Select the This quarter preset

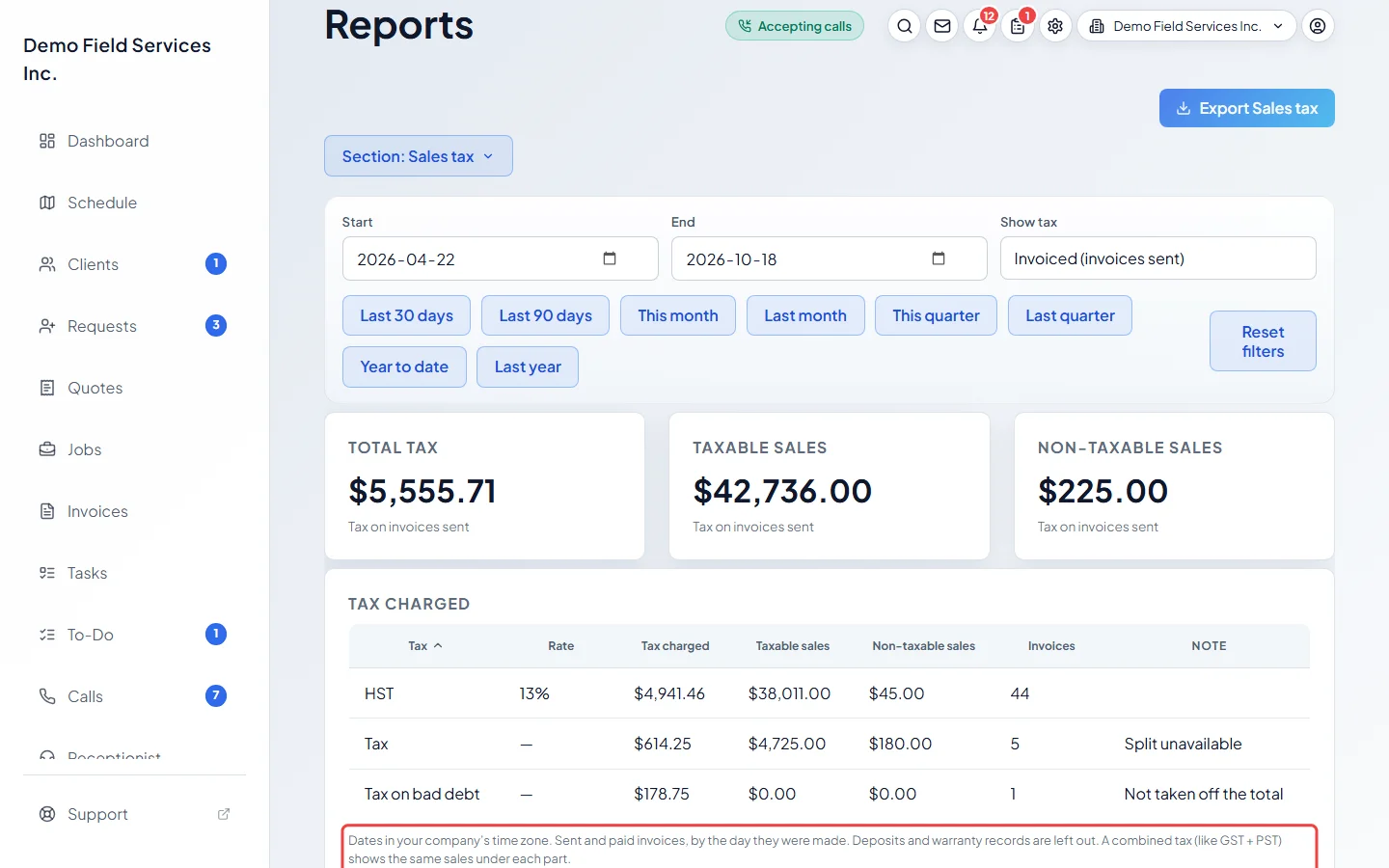coord(936,315)
